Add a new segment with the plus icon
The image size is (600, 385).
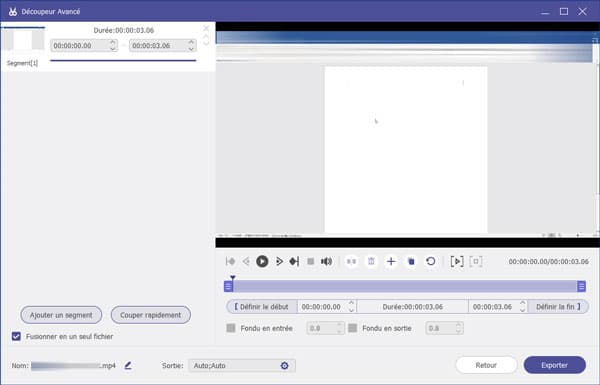pyautogui.click(x=391, y=261)
